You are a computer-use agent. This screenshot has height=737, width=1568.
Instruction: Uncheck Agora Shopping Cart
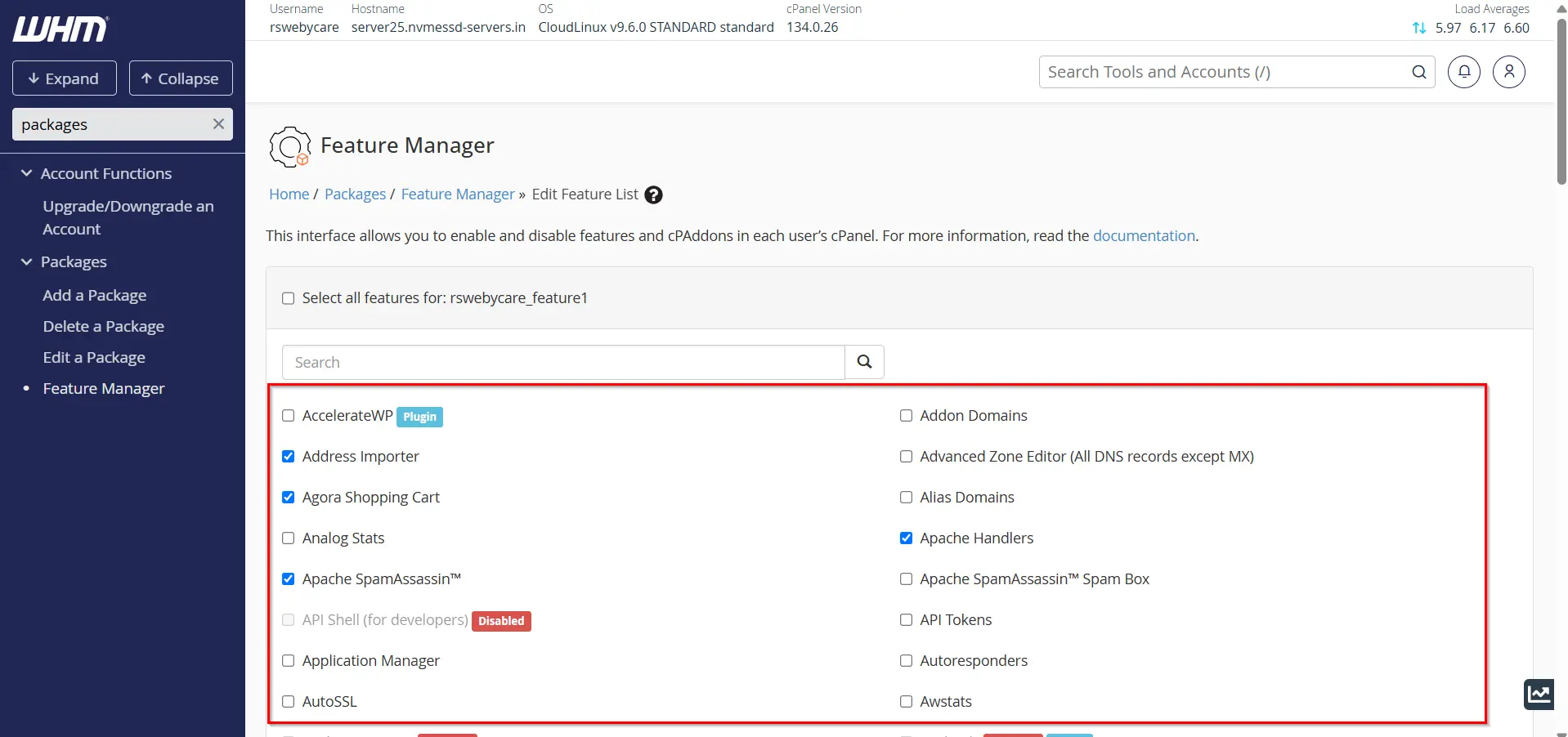(288, 498)
